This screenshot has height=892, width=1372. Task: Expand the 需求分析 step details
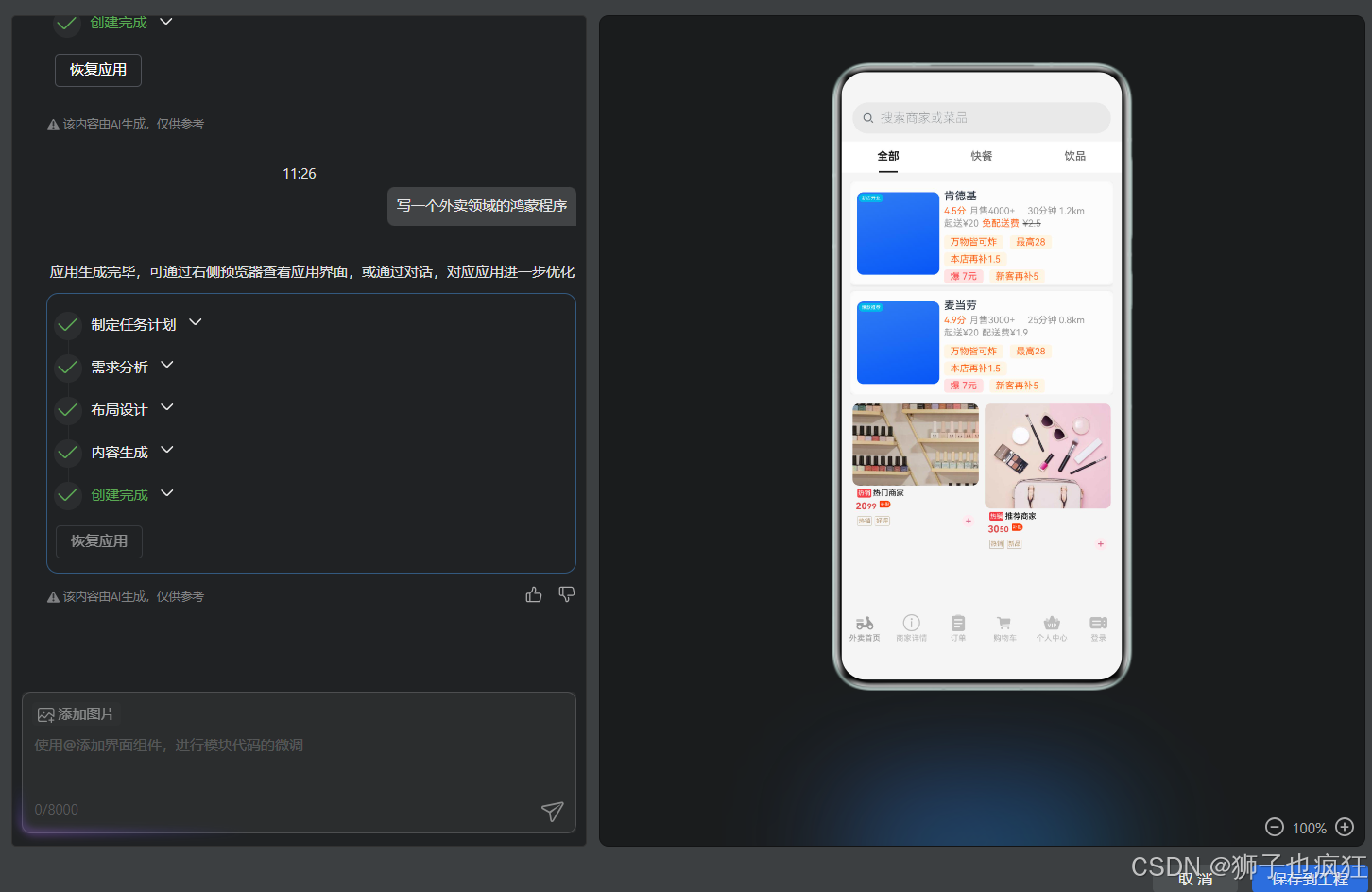pos(166,367)
